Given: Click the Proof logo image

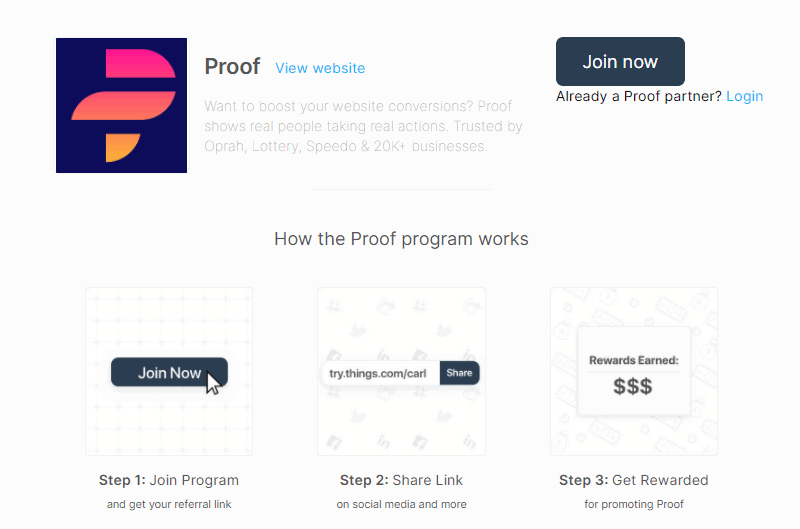Looking at the screenshot, I should pos(121,105).
